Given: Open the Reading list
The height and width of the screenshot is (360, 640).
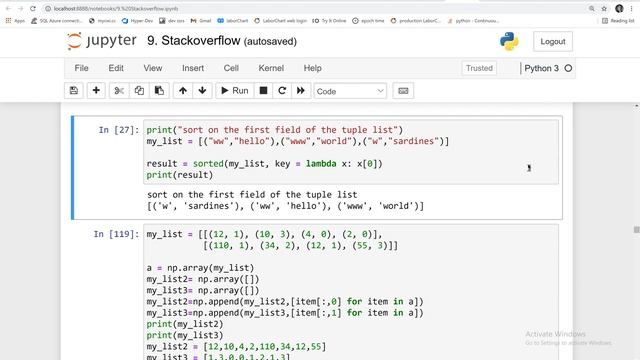Looking at the screenshot, I should 618,20.
